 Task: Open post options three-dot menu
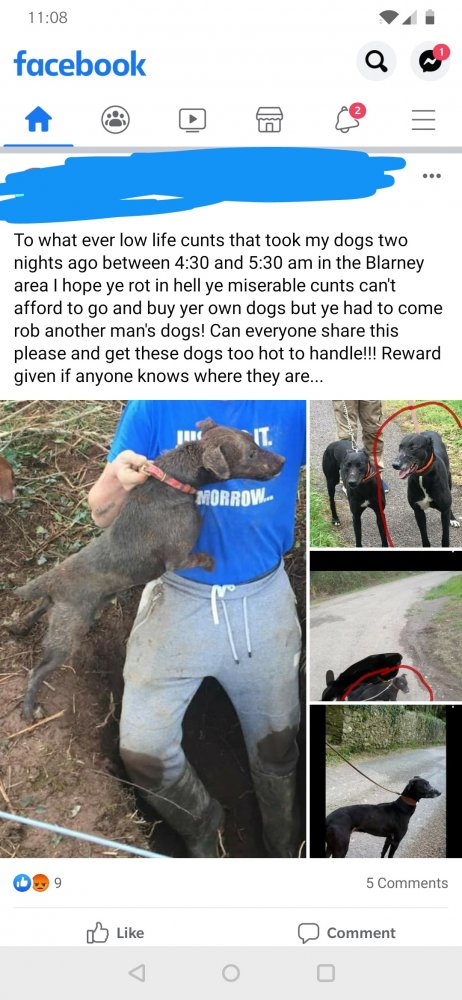coord(431,175)
